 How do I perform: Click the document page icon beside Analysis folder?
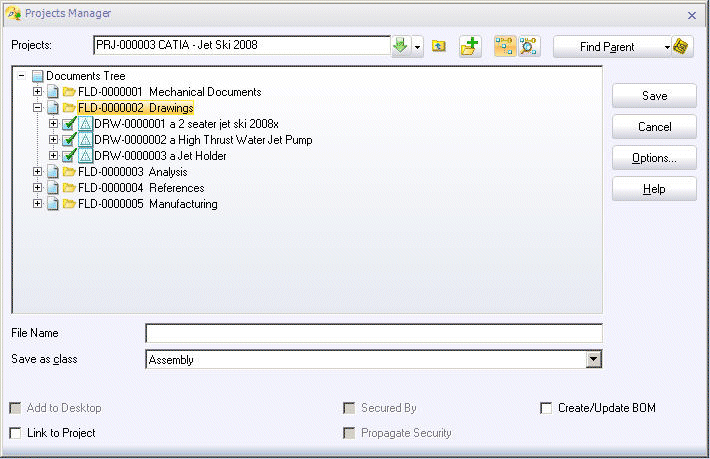tap(53, 172)
